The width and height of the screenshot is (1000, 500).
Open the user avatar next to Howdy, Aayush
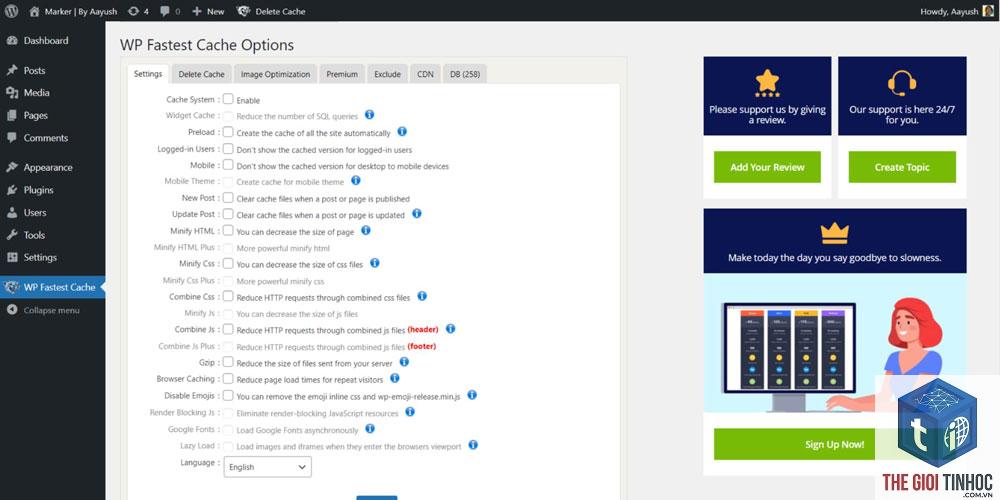[x=988, y=11]
